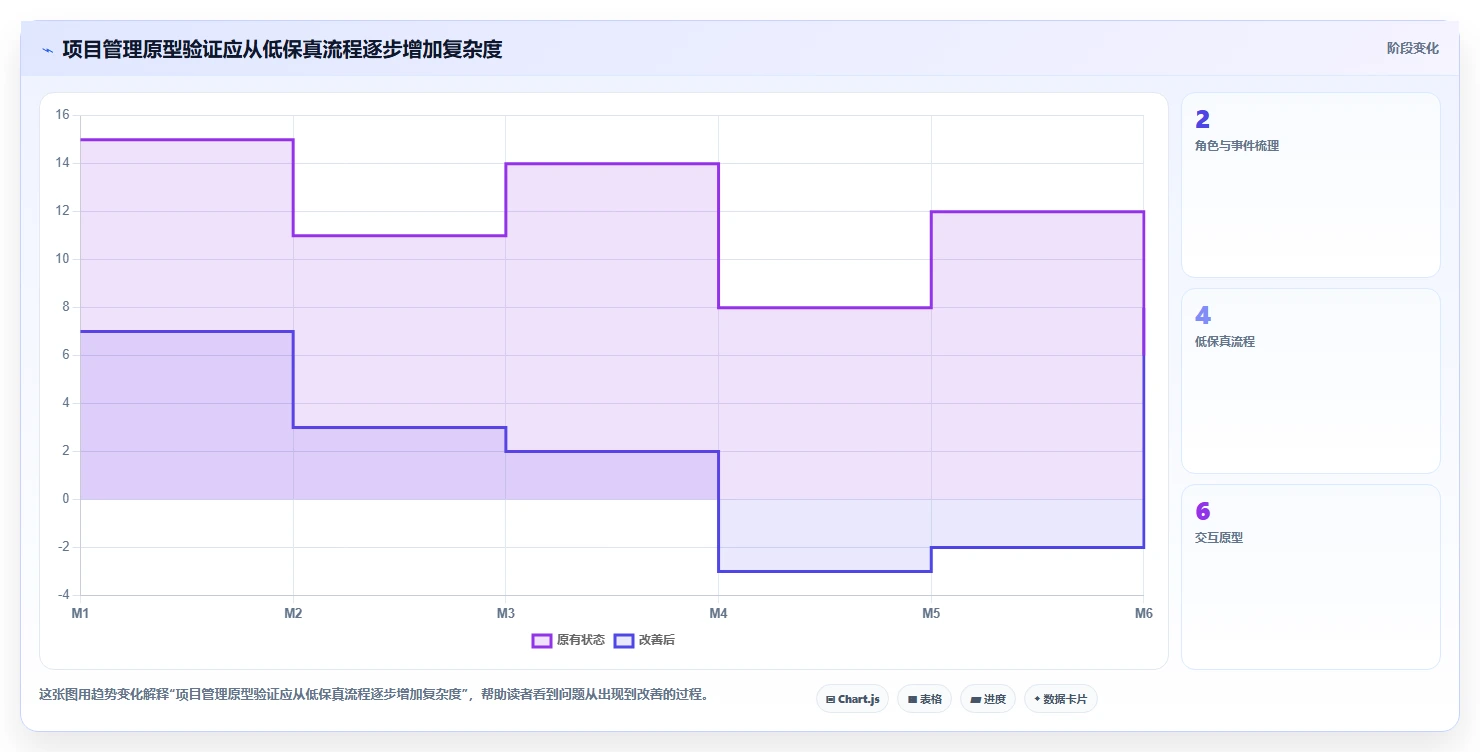Click the purple 原有状态 legend swatch

pyautogui.click(x=542, y=640)
